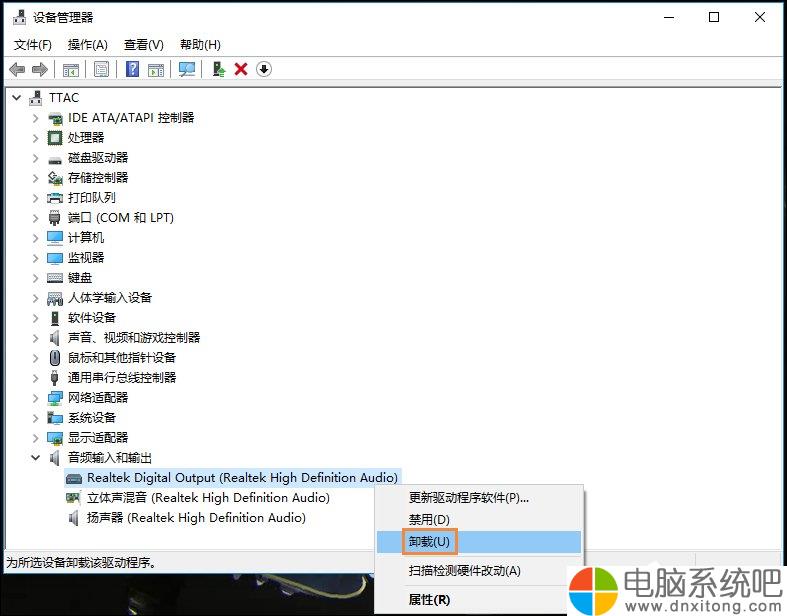Click the 键盘 keyboard icon
Viewport: 787px width, 616px height.
coord(55,278)
